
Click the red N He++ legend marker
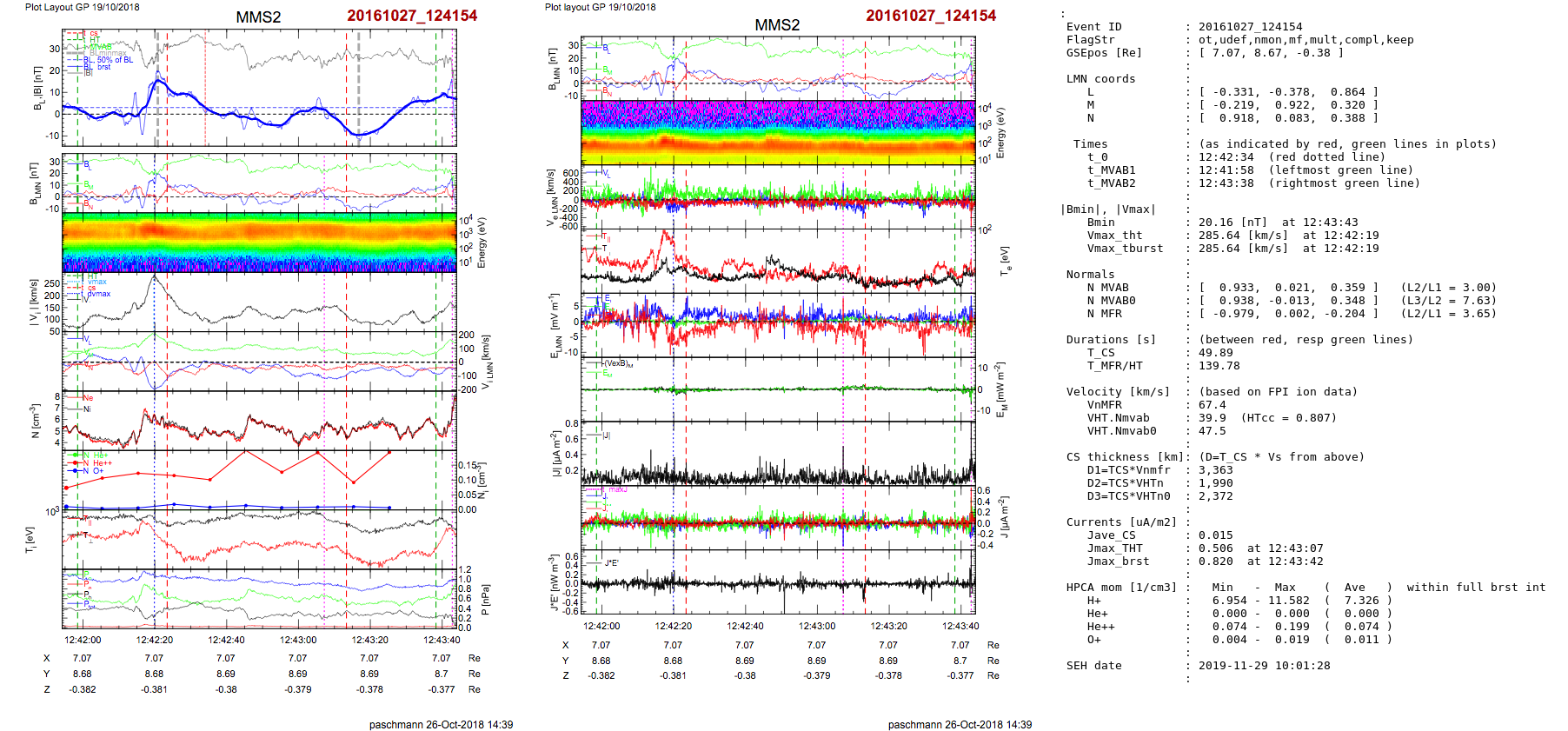[x=76, y=463]
